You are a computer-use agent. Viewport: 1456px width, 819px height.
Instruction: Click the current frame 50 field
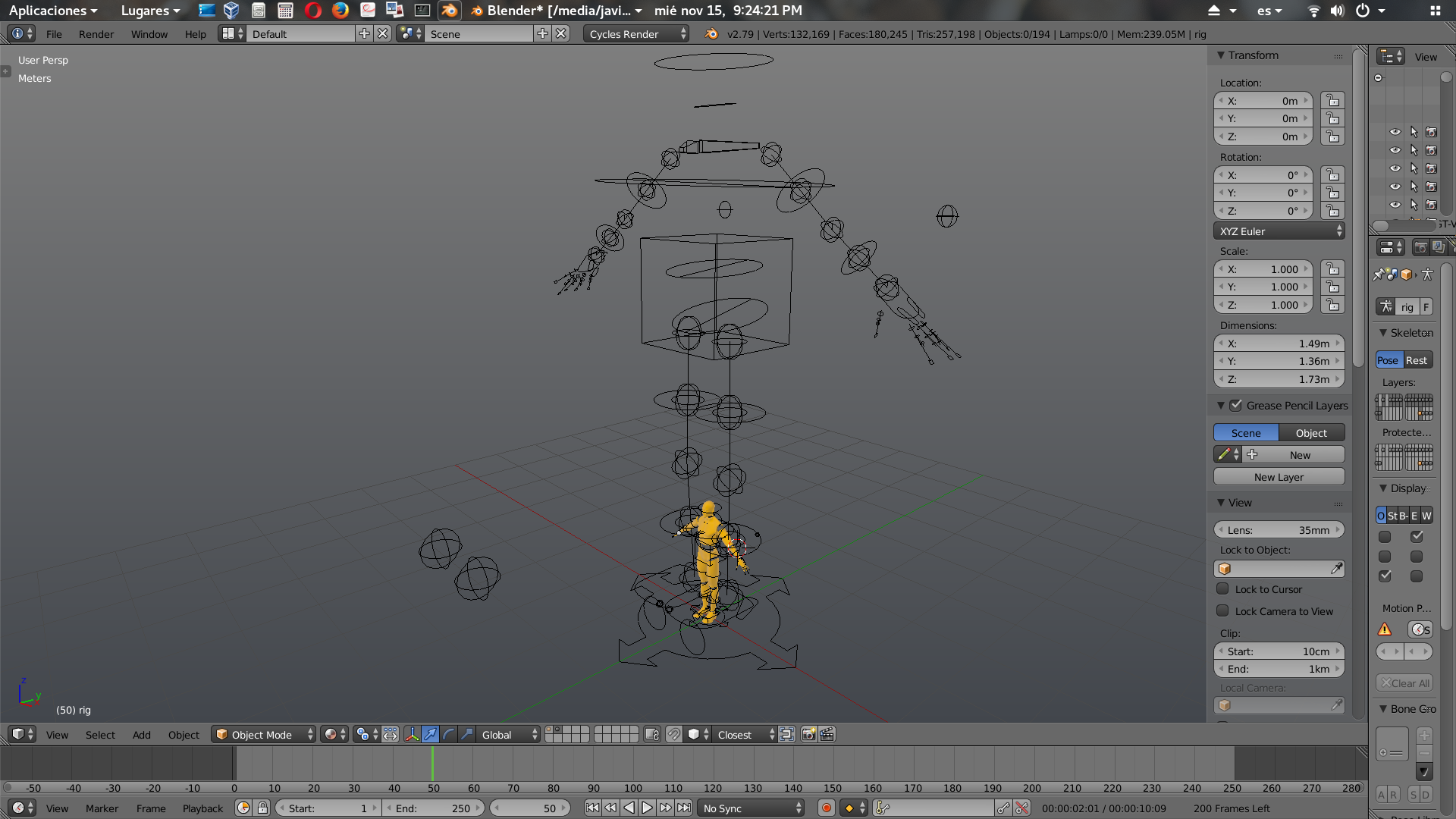point(529,808)
